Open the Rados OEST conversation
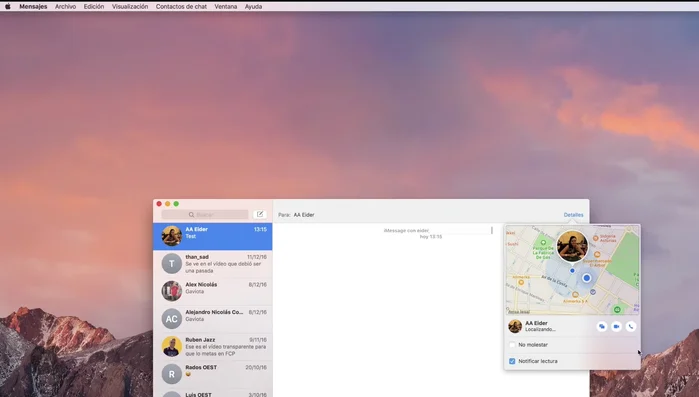This screenshot has width=699, height=397. click(213, 374)
